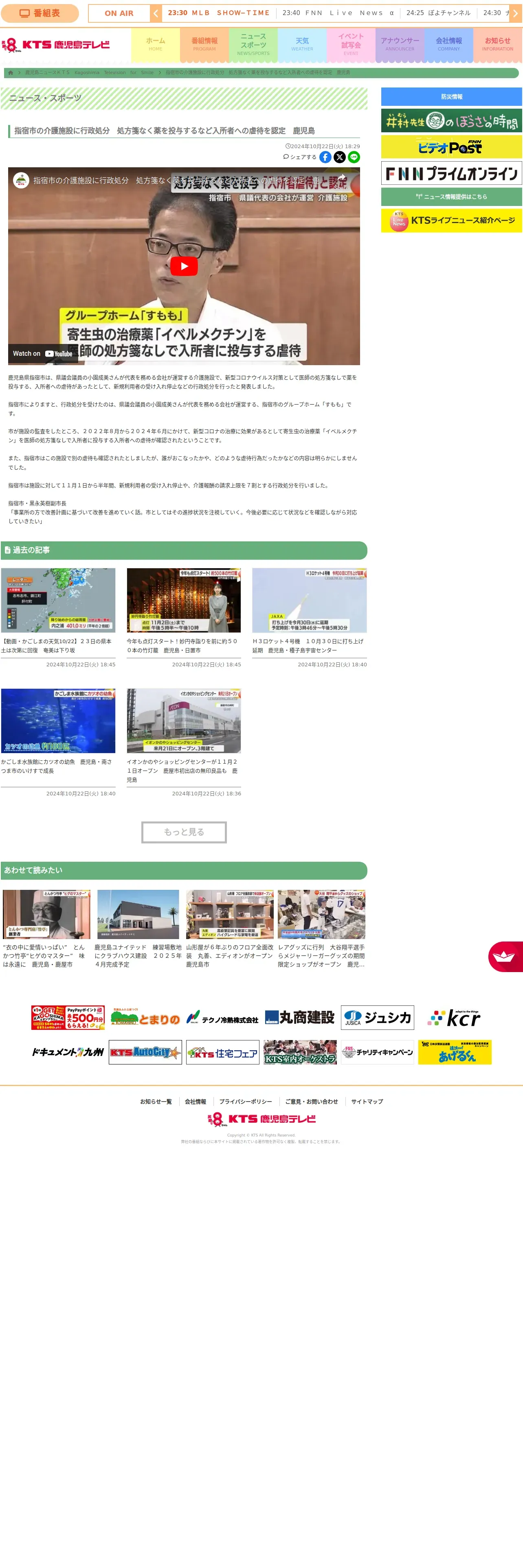Open the 番組表 program guide button
This screenshot has height=1568, width=523.
click(40, 13)
